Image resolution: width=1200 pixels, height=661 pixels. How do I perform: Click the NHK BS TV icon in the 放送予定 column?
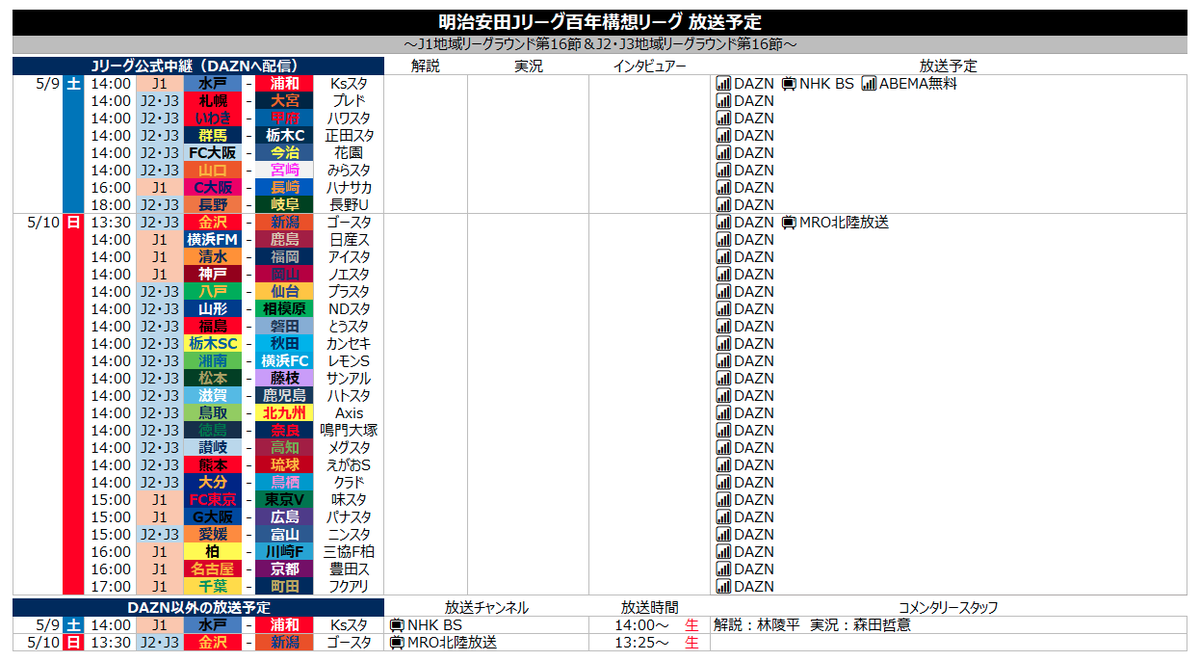click(788, 84)
